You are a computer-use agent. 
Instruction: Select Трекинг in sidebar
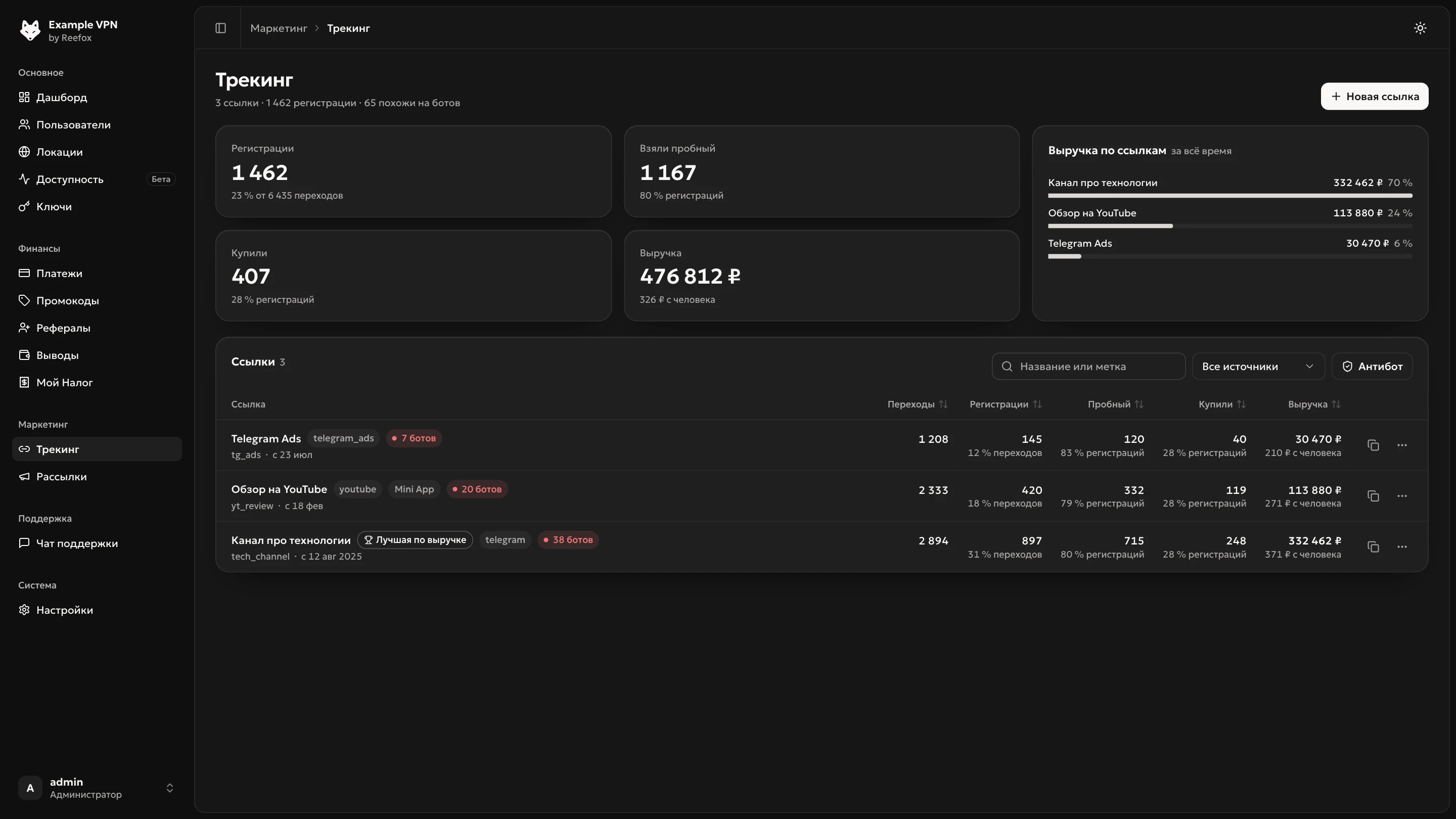pos(97,449)
